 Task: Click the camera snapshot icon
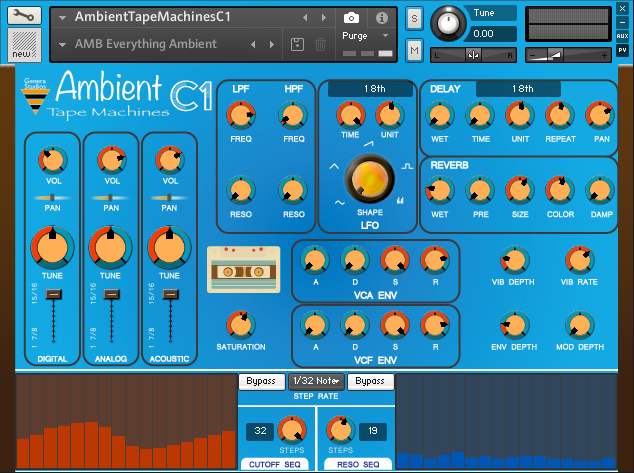coord(352,18)
